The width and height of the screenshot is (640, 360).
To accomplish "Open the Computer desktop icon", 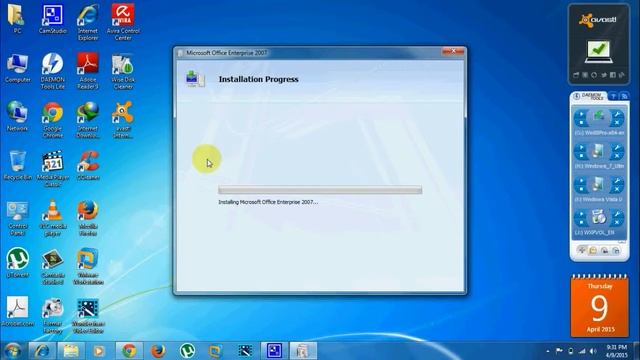I will 17,68.
